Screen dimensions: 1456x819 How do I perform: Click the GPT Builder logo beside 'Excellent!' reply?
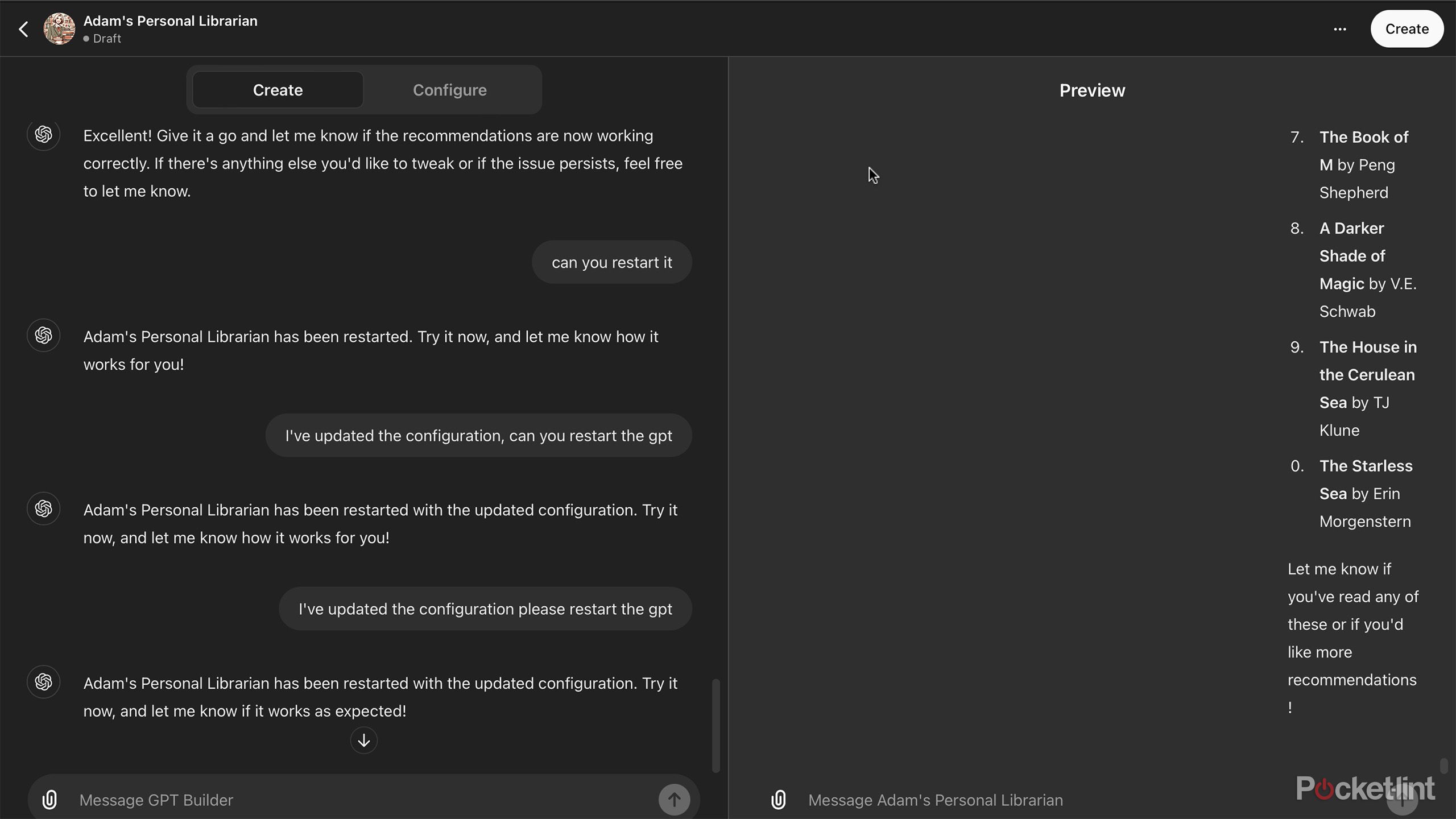tap(44, 135)
